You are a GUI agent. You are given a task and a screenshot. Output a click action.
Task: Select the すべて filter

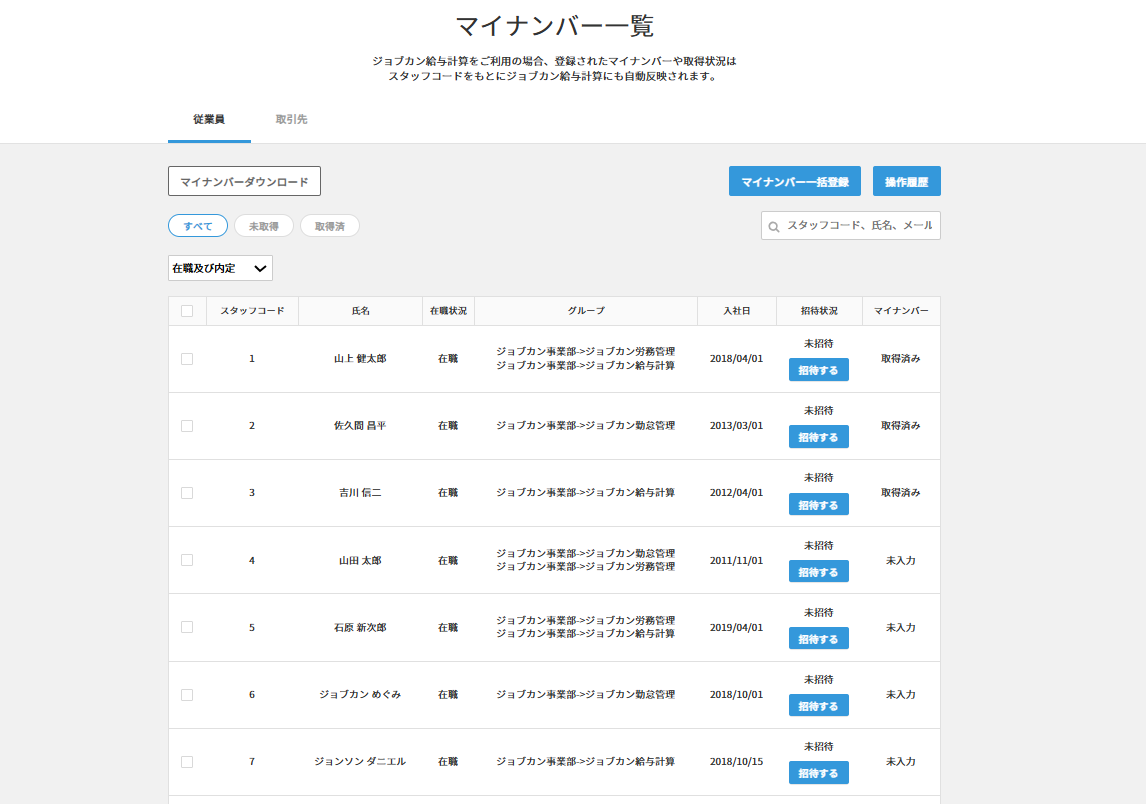click(198, 226)
